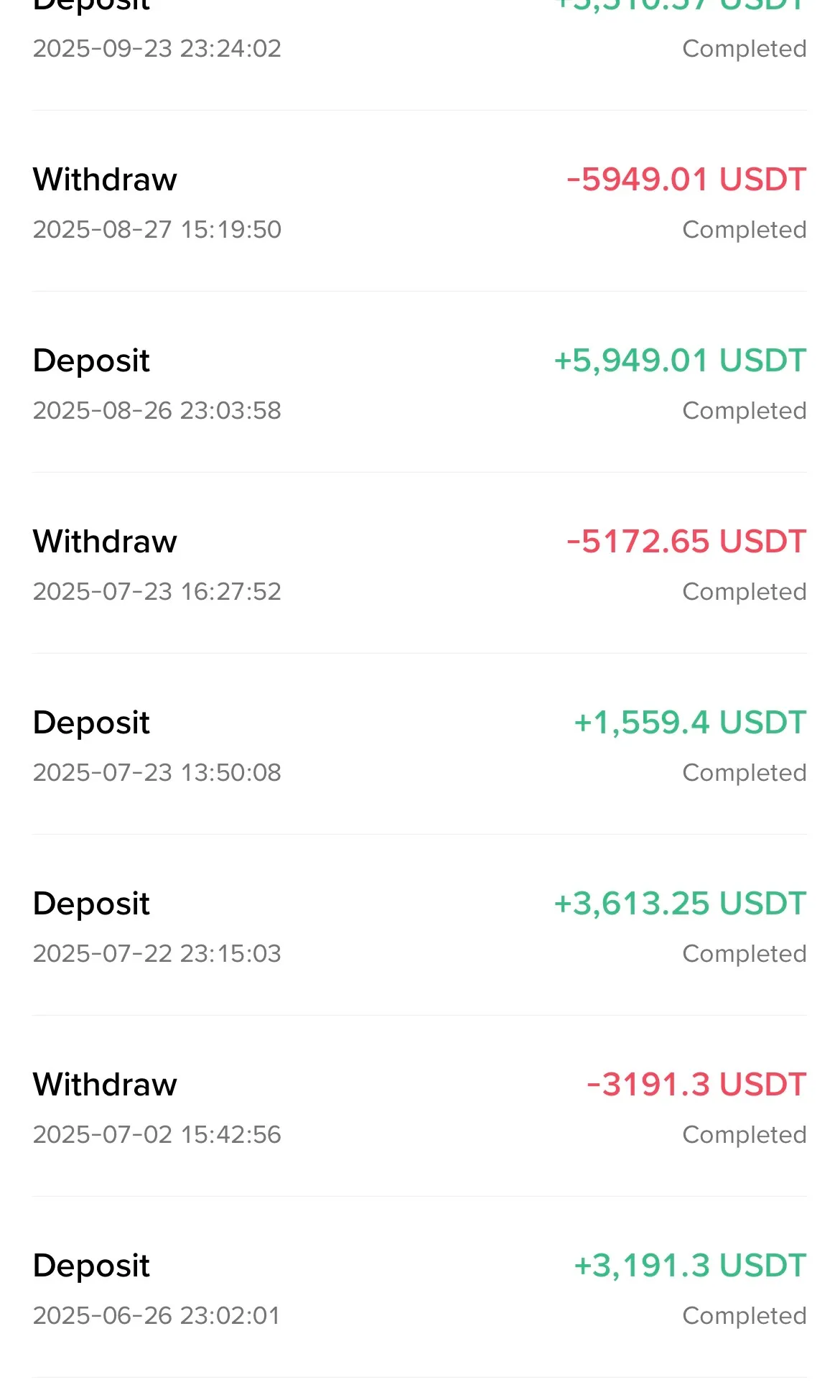Select the -5172.65 USDT amount
840x1400 pixels.
tap(686, 542)
